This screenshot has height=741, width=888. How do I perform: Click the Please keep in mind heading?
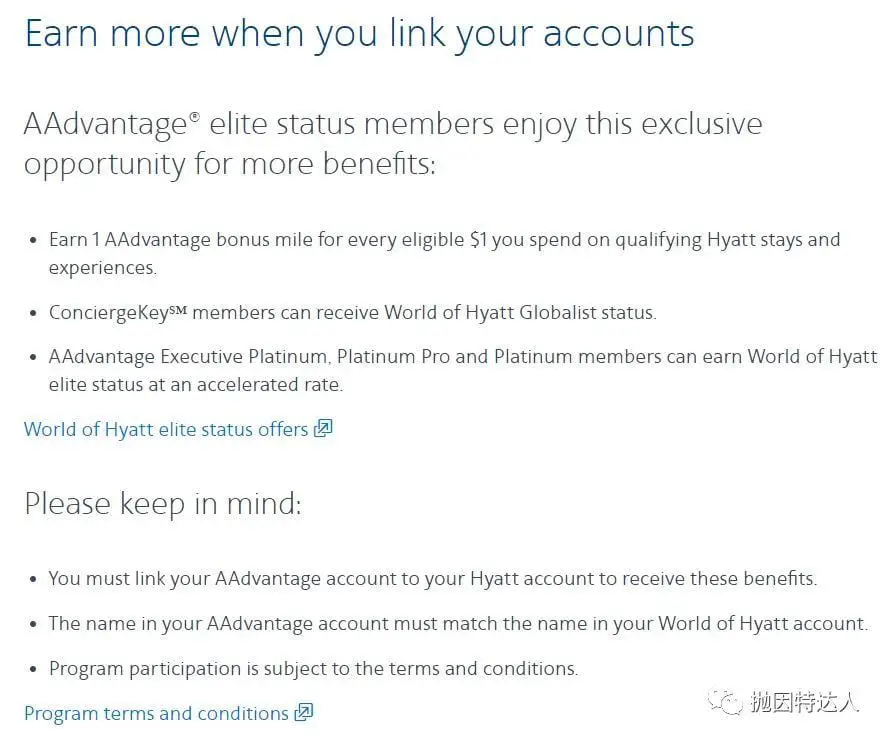pyautogui.click(x=163, y=504)
